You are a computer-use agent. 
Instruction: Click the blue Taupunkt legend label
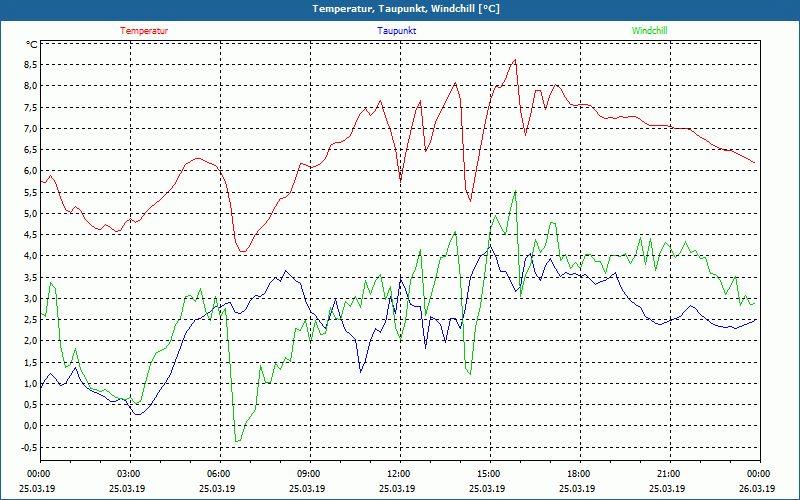pos(396,31)
